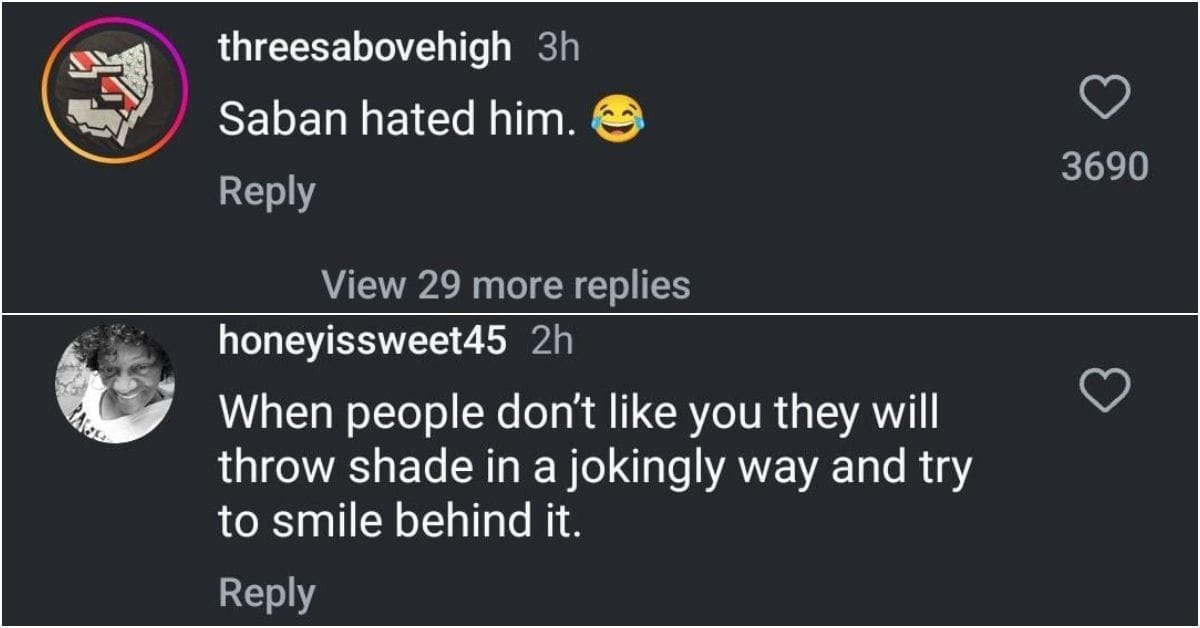
Task: Open threesabovehigh's profile picture
Action: [115, 89]
